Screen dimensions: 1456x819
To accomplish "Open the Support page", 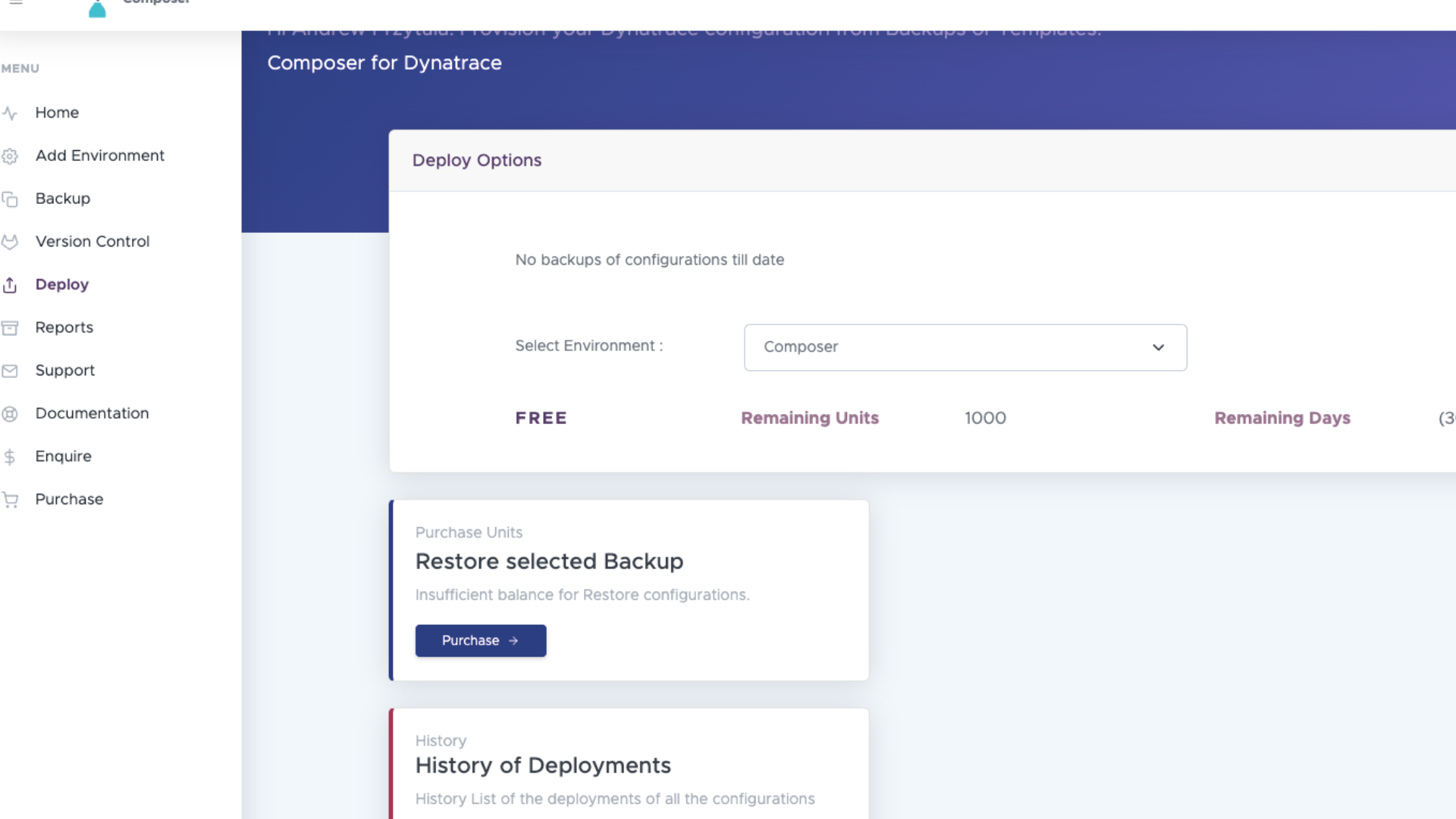I will 65,370.
